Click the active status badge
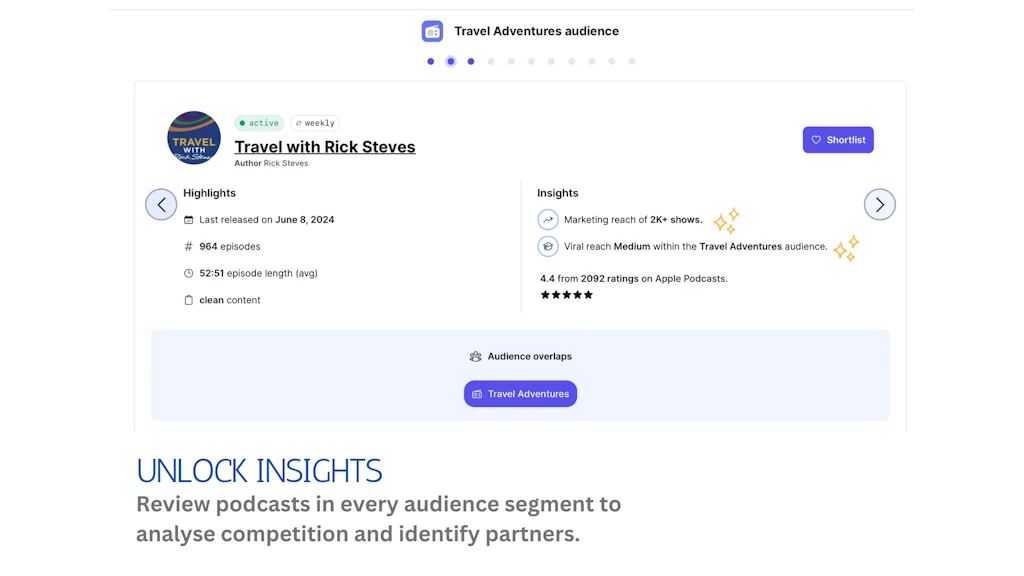This screenshot has height=576, width=1024. click(x=259, y=123)
